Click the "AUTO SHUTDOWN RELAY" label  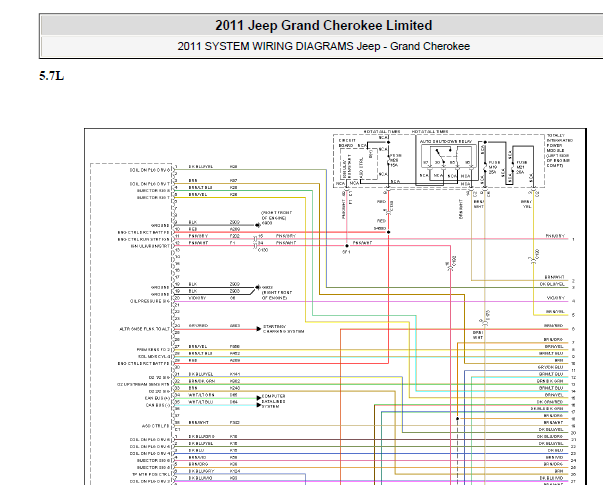pos(445,142)
